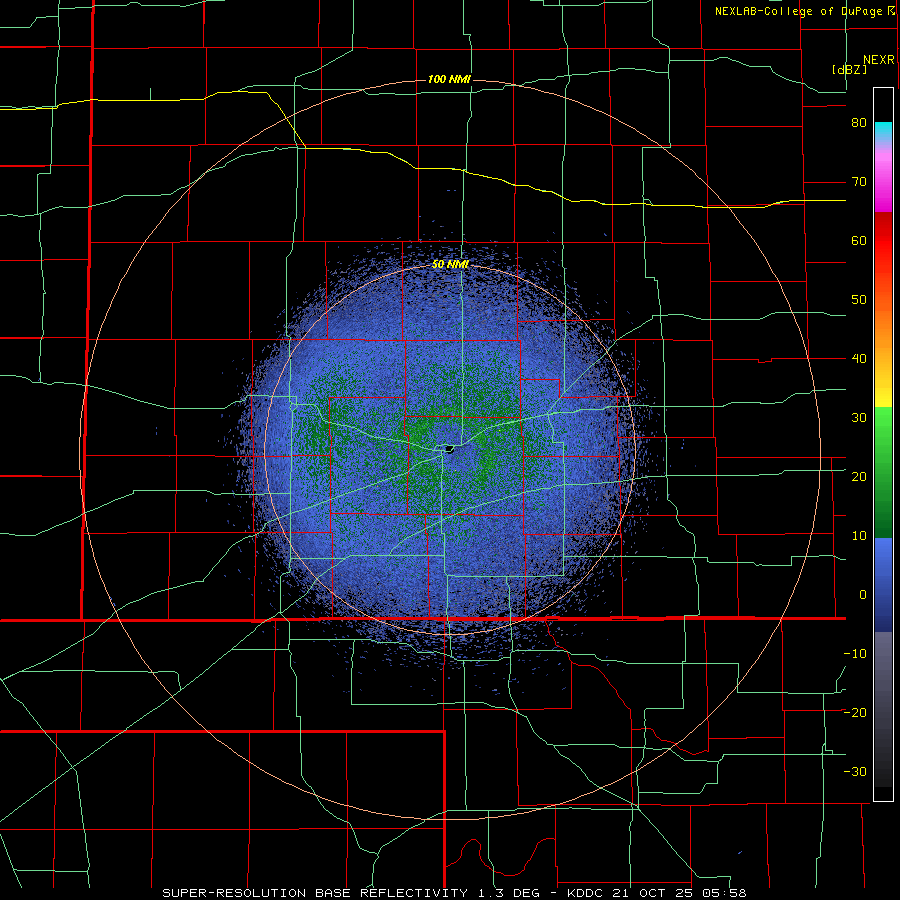Click the -30 value on the dBZ scale
900x900 pixels.
click(x=855, y=771)
